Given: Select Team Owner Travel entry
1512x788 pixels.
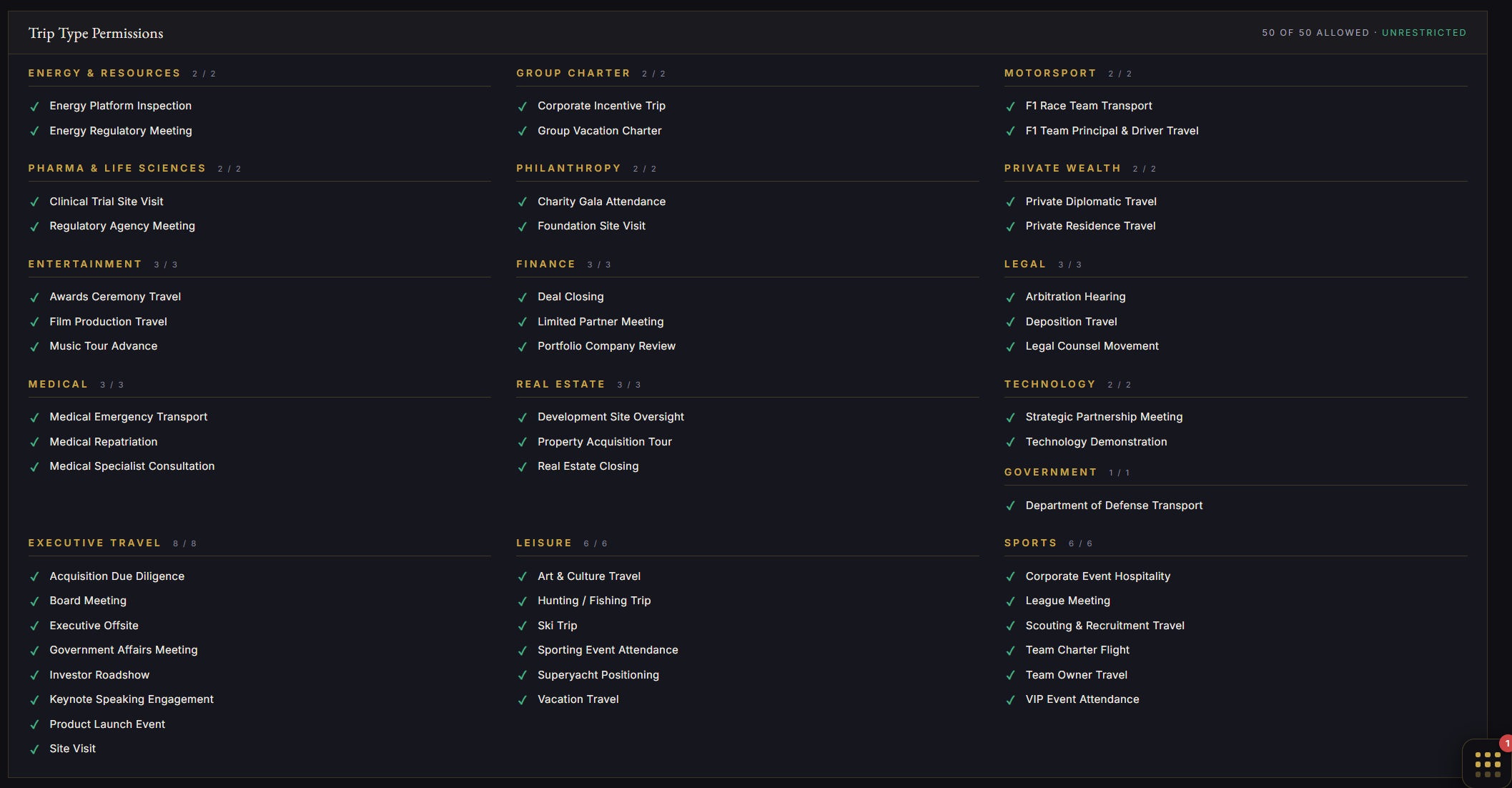Looking at the screenshot, I should [x=1077, y=675].
